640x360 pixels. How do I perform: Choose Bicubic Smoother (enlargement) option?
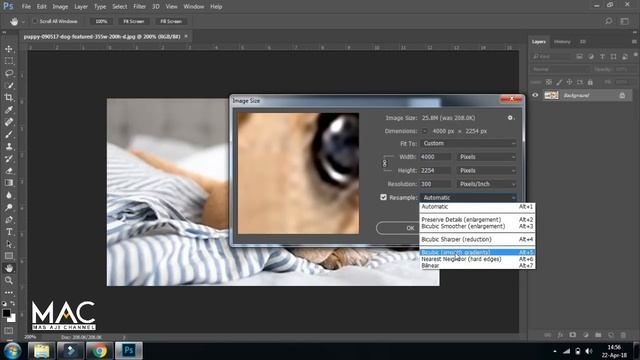coord(477,226)
